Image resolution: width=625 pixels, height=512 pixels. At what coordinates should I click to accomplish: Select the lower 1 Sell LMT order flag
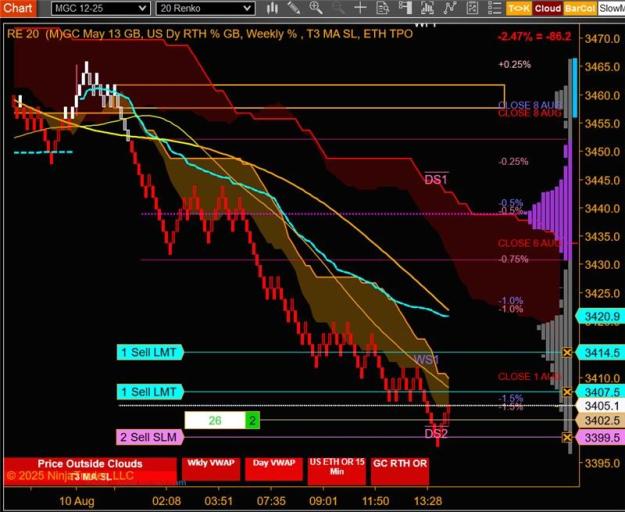tap(150, 392)
